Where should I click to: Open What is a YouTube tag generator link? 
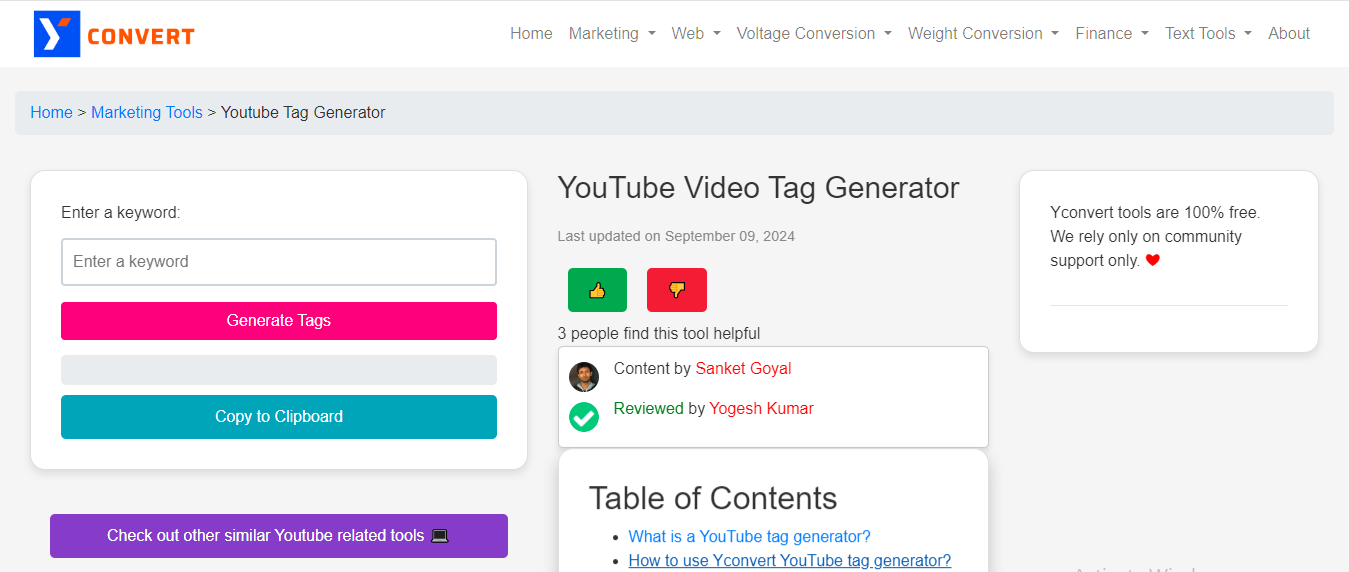pyautogui.click(x=749, y=536)
